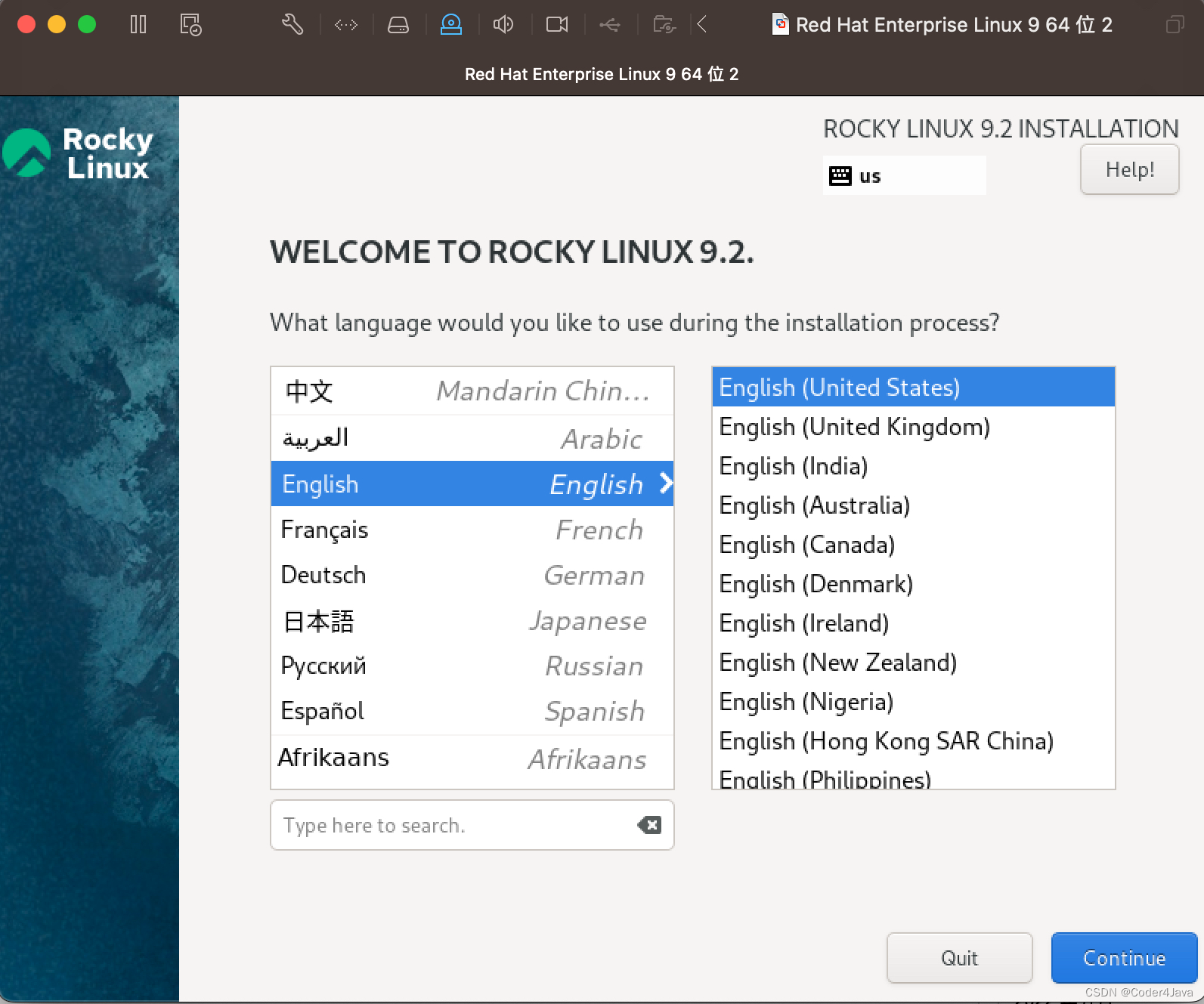
Task: Choose English (India) locale
Action: point(914,466)
